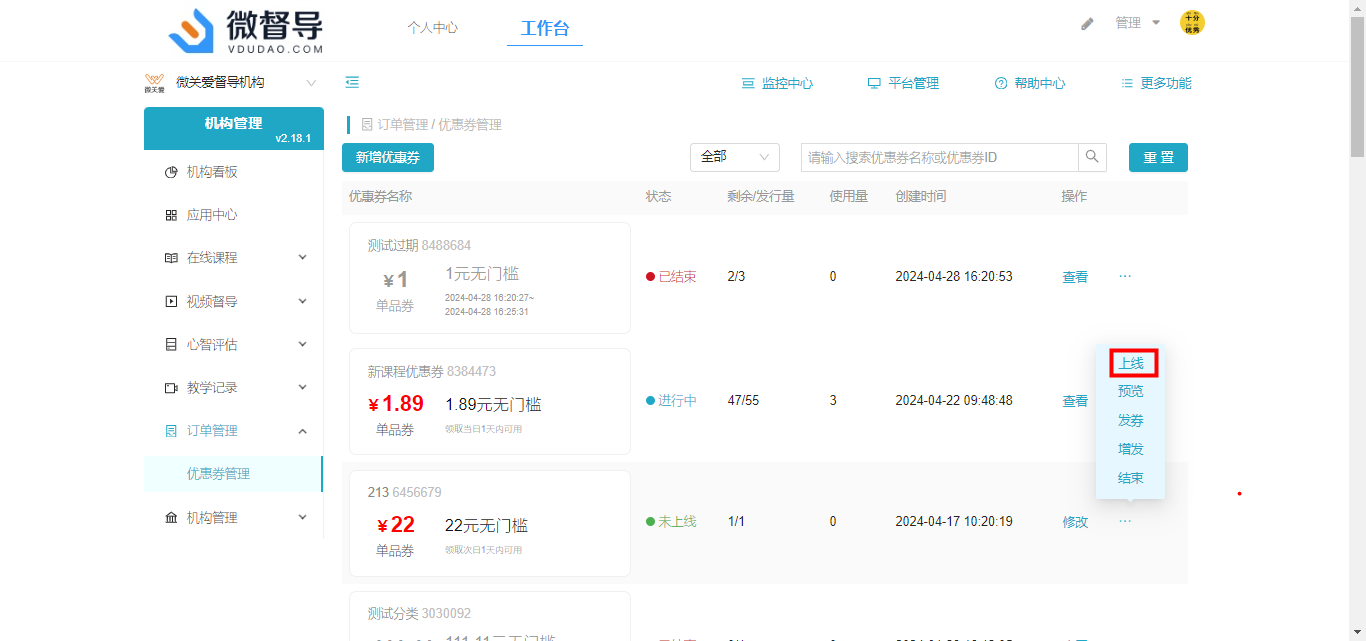Click the 已结束 status of 测试过期
Screen dimensions: 1366x641
(671, 277)
